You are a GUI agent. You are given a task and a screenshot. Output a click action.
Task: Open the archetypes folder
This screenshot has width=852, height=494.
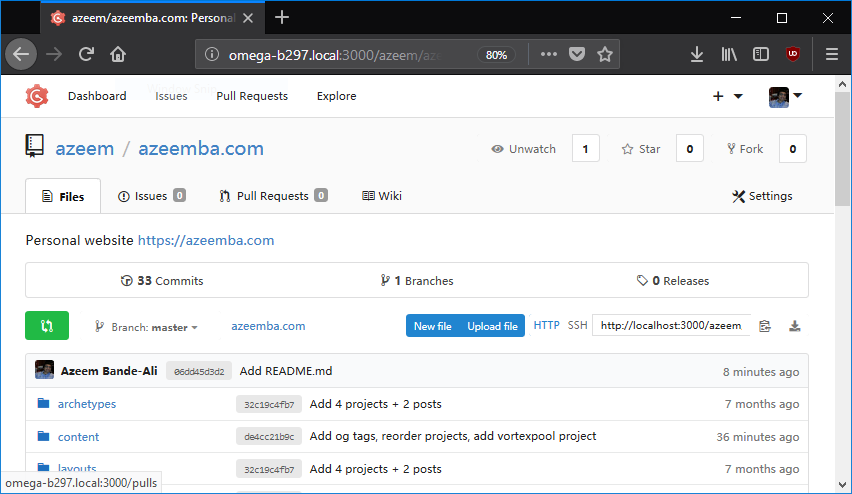tap(87, 404)
